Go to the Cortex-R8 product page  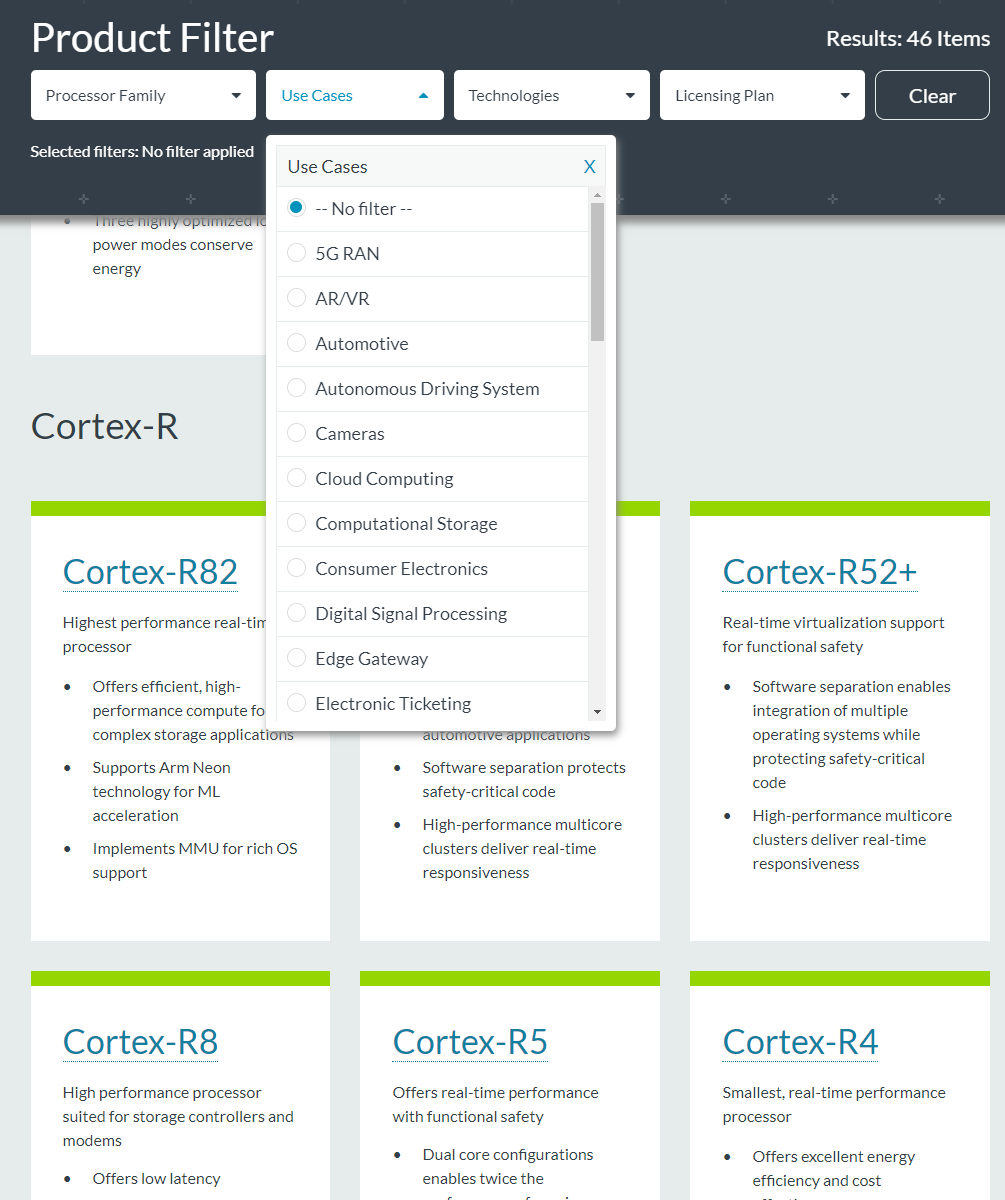pos(140,1042)
